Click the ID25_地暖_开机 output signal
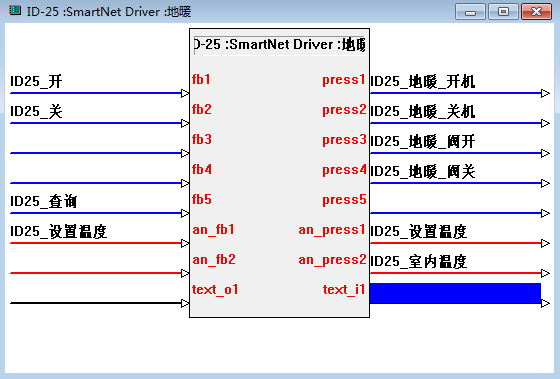 423,81
